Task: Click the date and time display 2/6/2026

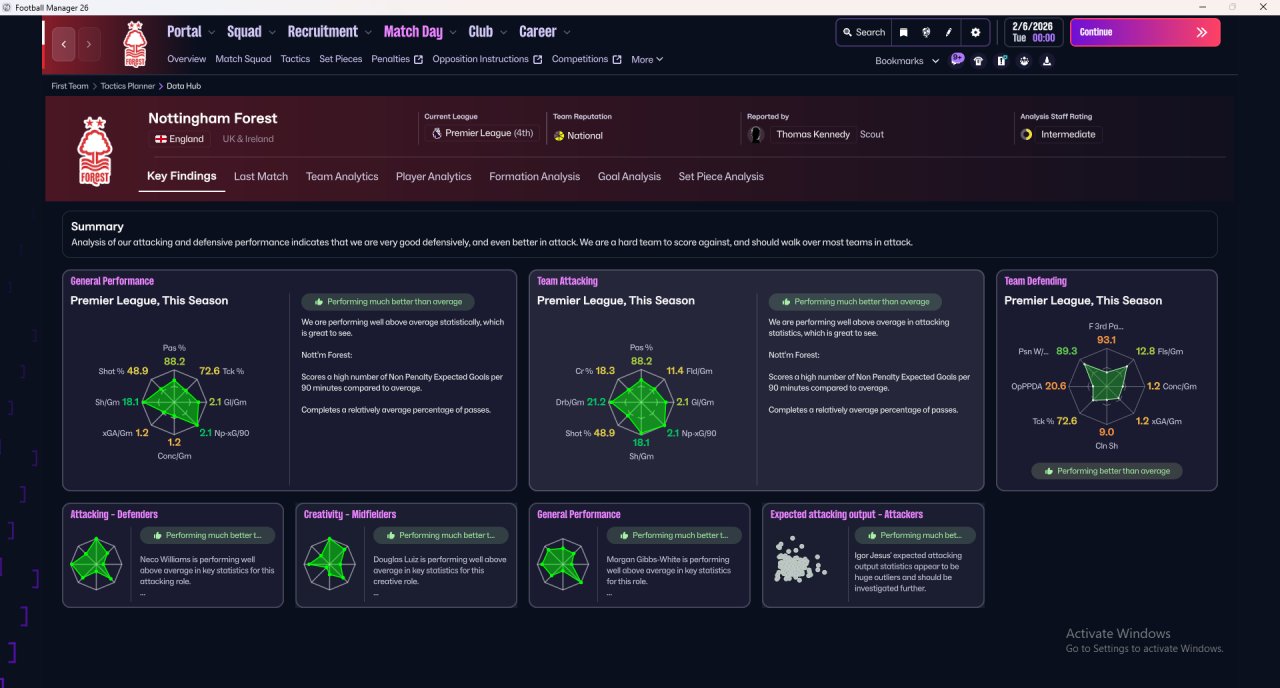Action: (1033, 32)
